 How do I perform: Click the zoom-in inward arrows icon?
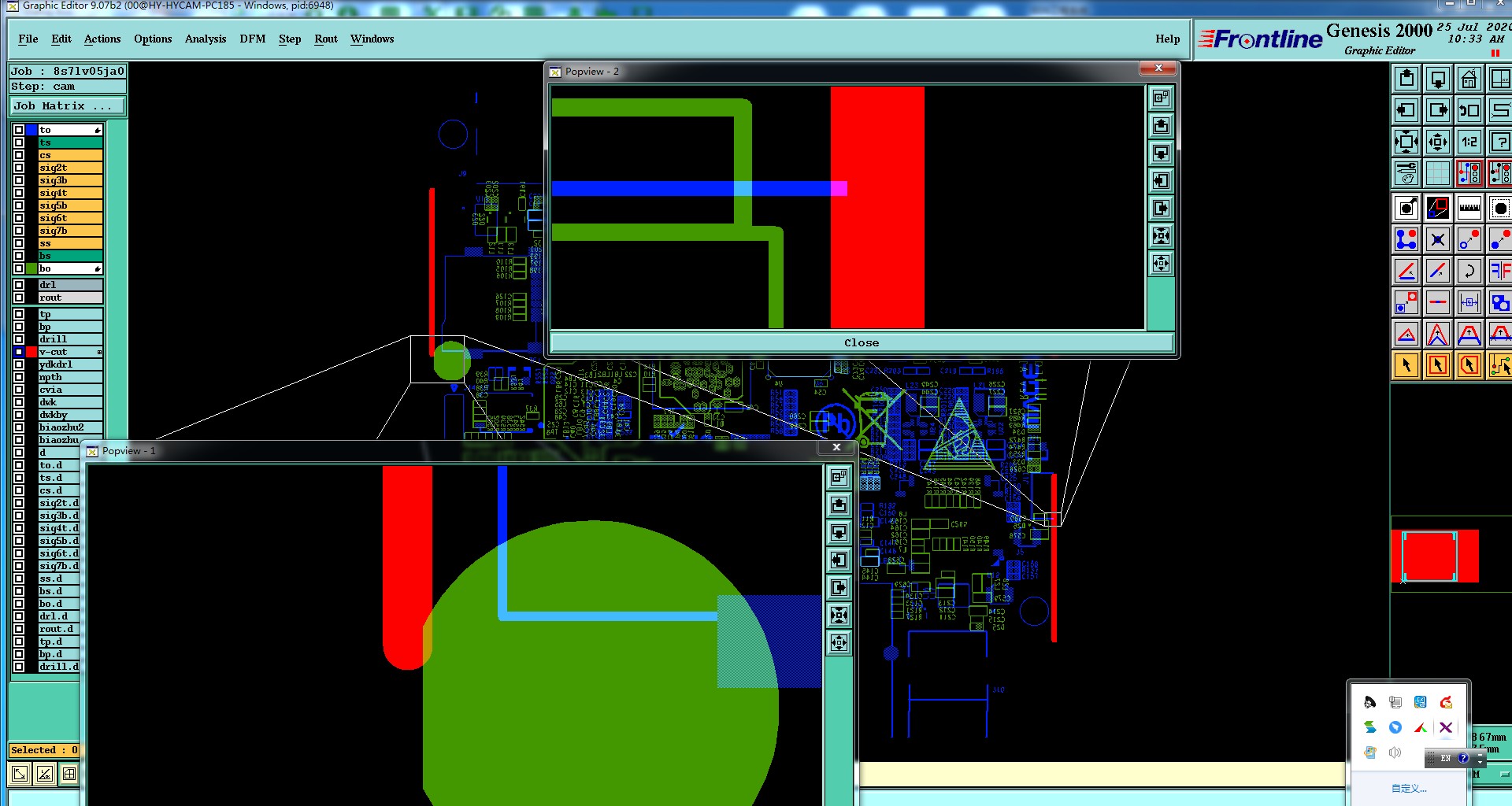(x=1406, y=142)
